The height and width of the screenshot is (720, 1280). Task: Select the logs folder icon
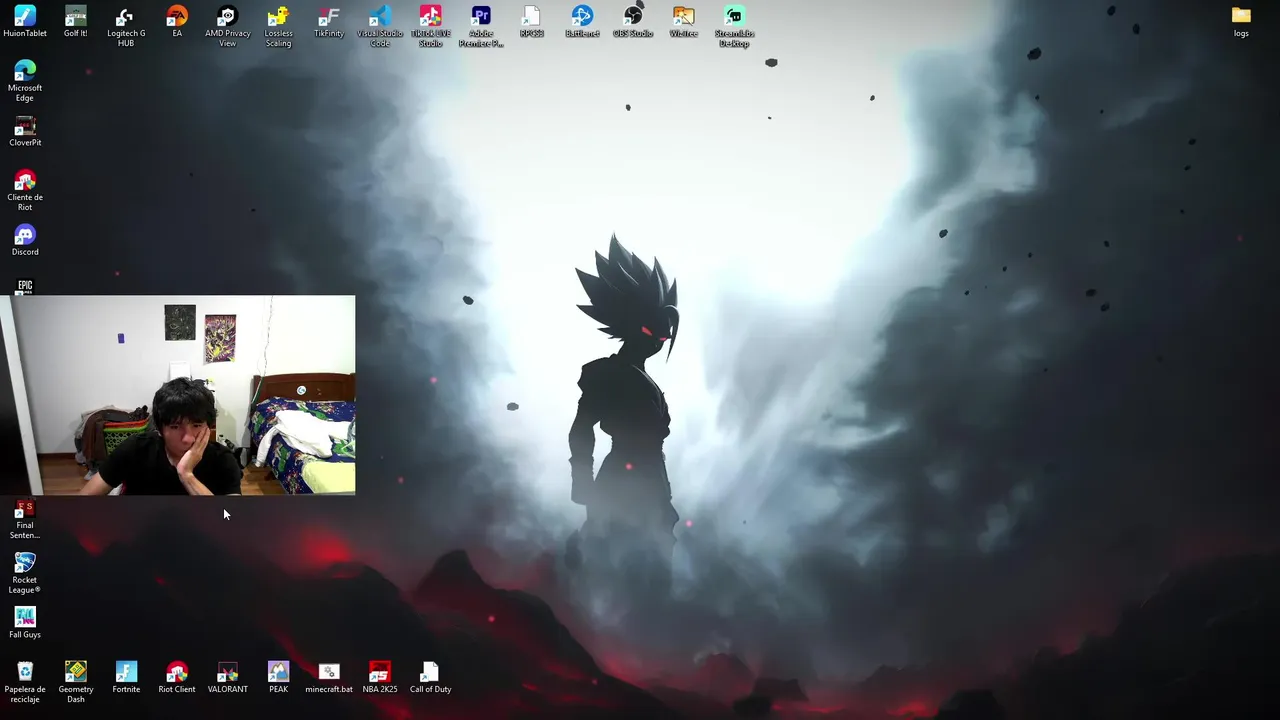click(1241, 22)
